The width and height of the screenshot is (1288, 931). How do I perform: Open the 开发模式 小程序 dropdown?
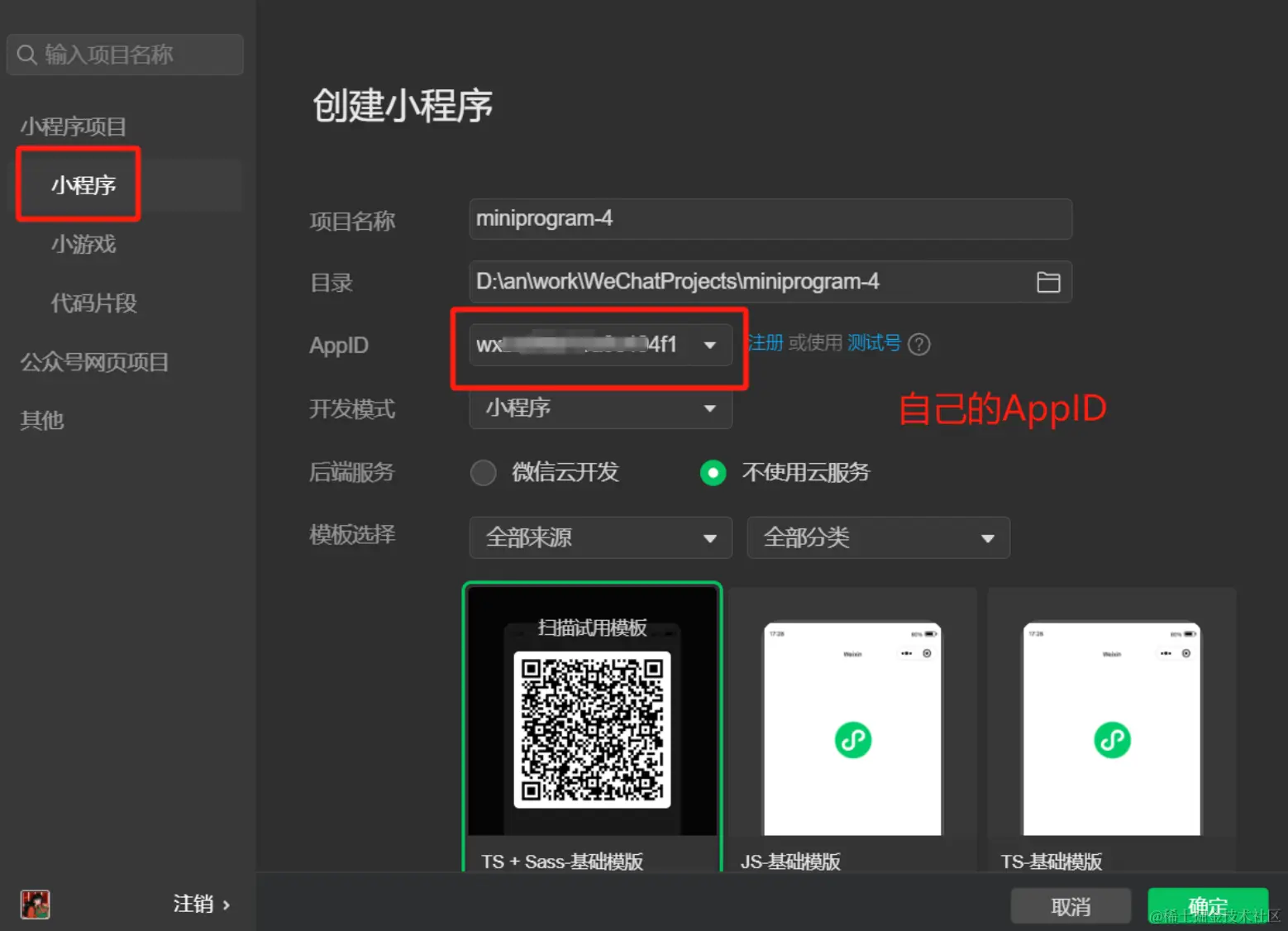tap(600, 408)
